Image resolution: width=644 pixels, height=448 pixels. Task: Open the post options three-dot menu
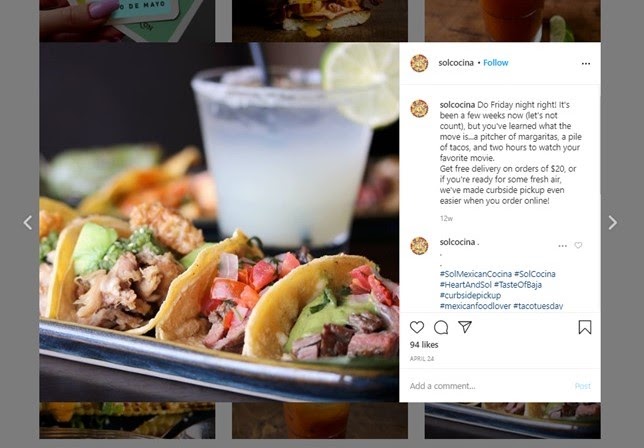coord(586,63)
